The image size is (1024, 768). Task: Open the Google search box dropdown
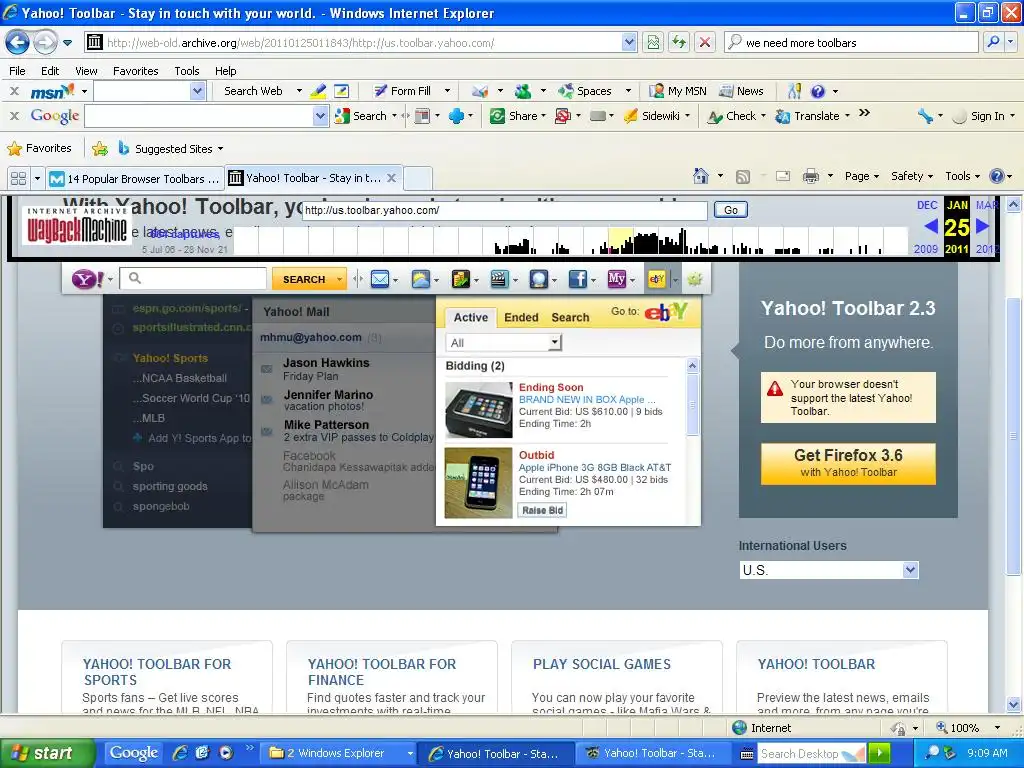(x=319, y=116)
